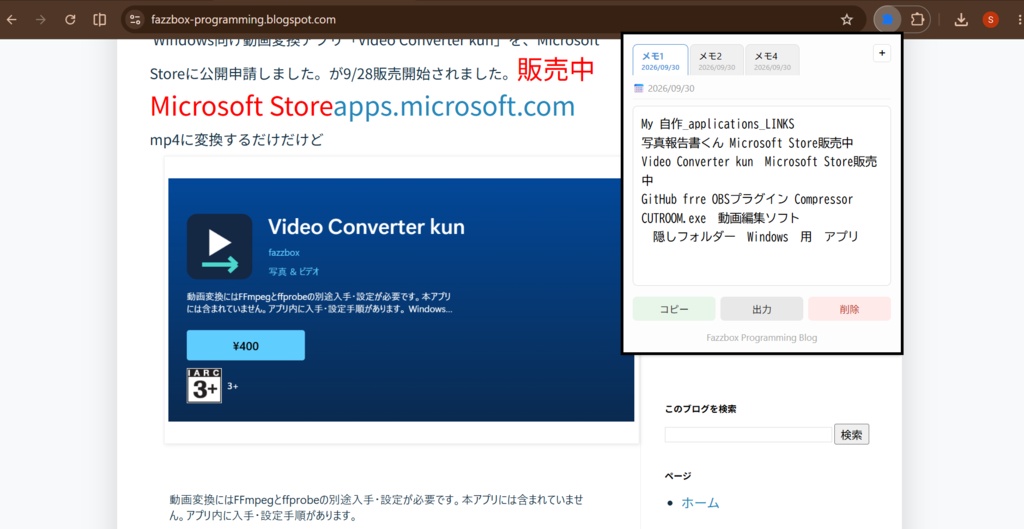The image size is (1024, 529).
Task: Click the 出力 button
Action: pos(761,309)
